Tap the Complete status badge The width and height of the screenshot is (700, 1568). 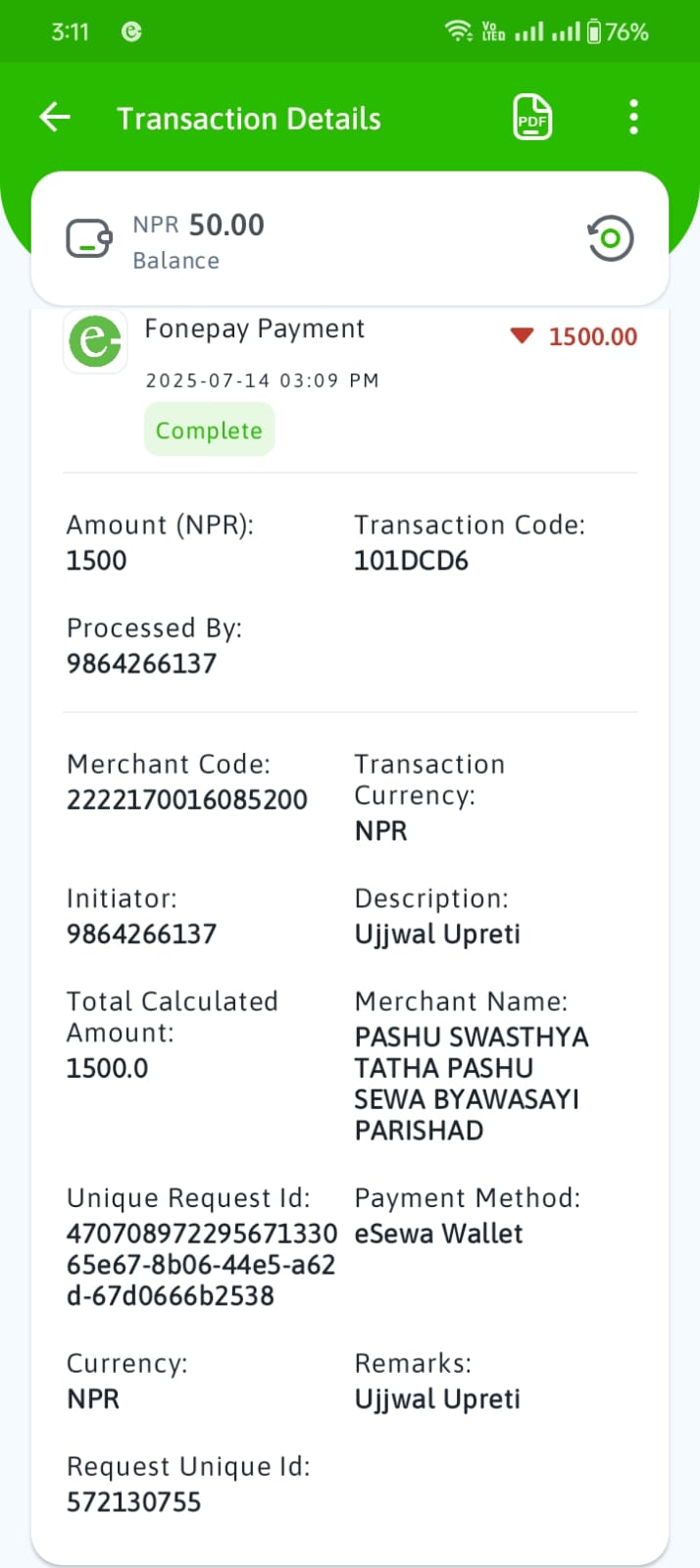tap(209, 430)
